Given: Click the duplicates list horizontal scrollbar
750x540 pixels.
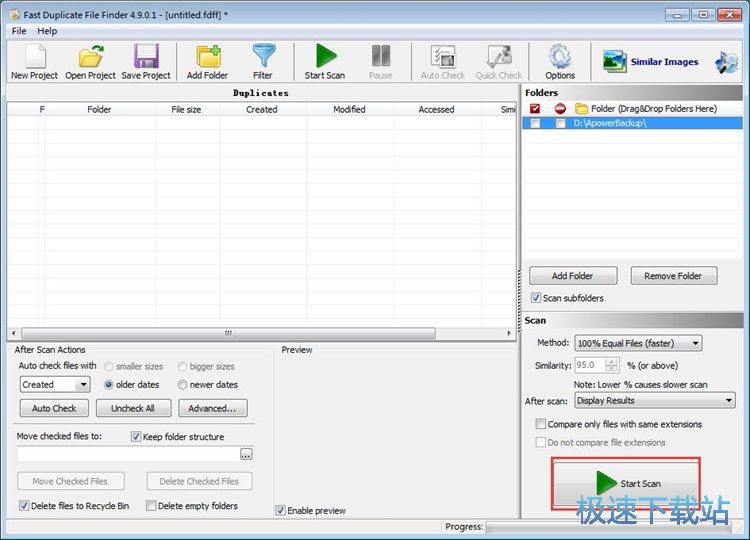Looking at the screenshot, I should [228, 333].
